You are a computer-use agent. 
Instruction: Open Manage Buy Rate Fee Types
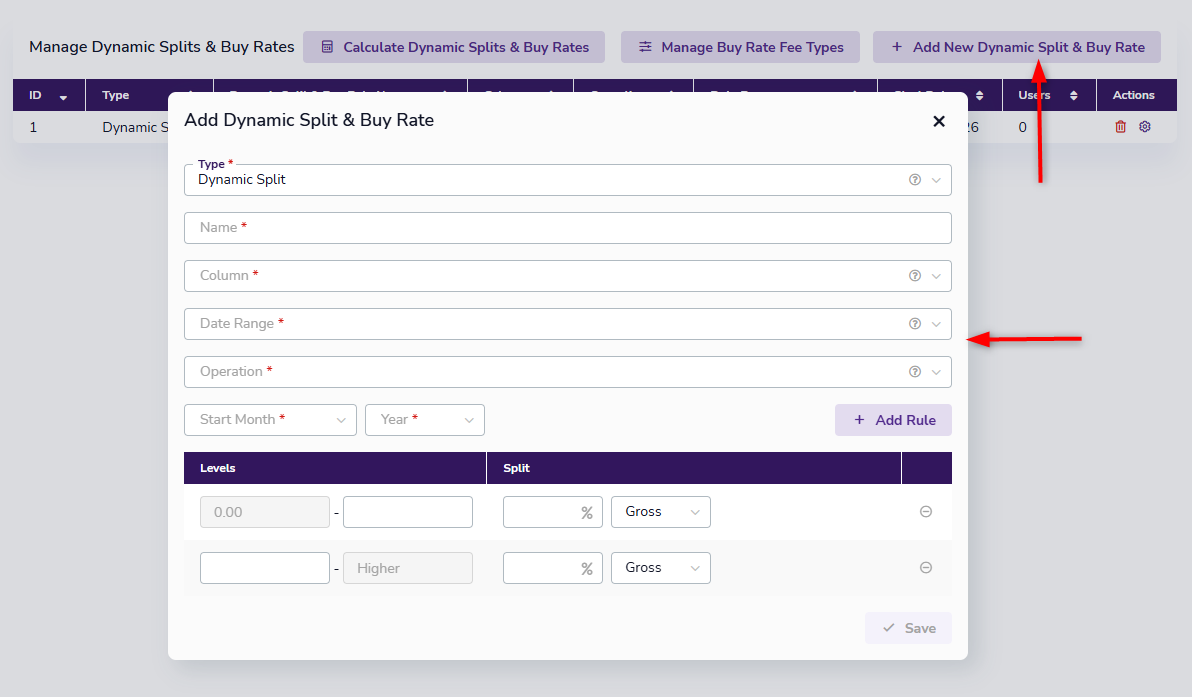click(740, 47)
